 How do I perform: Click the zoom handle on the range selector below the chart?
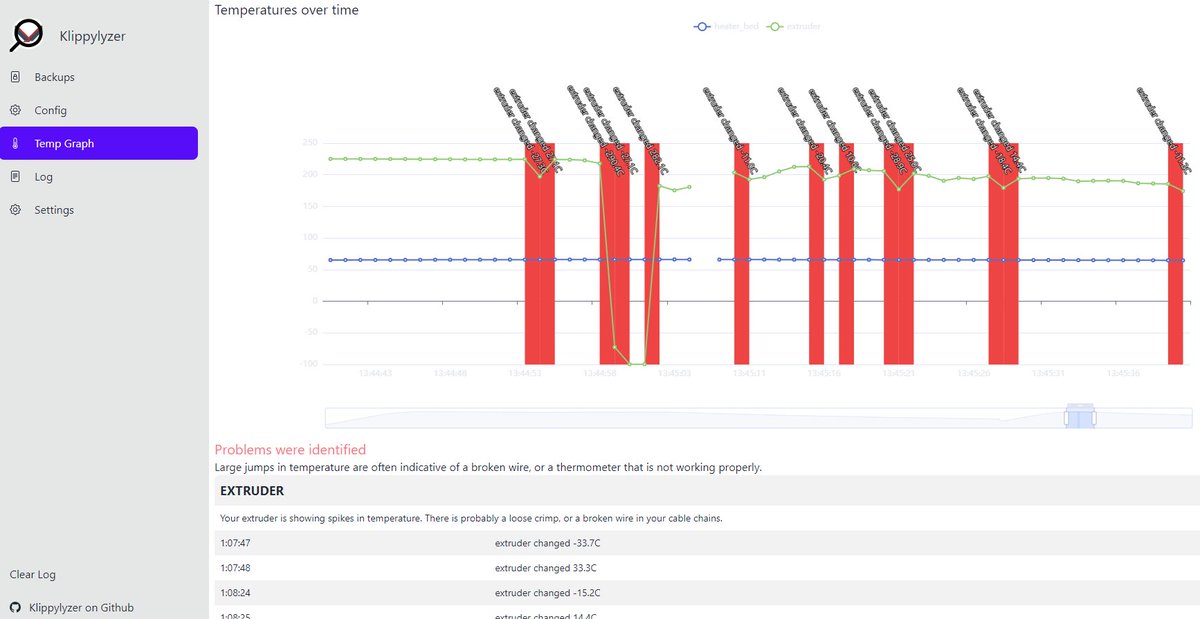click(1078, 415)
